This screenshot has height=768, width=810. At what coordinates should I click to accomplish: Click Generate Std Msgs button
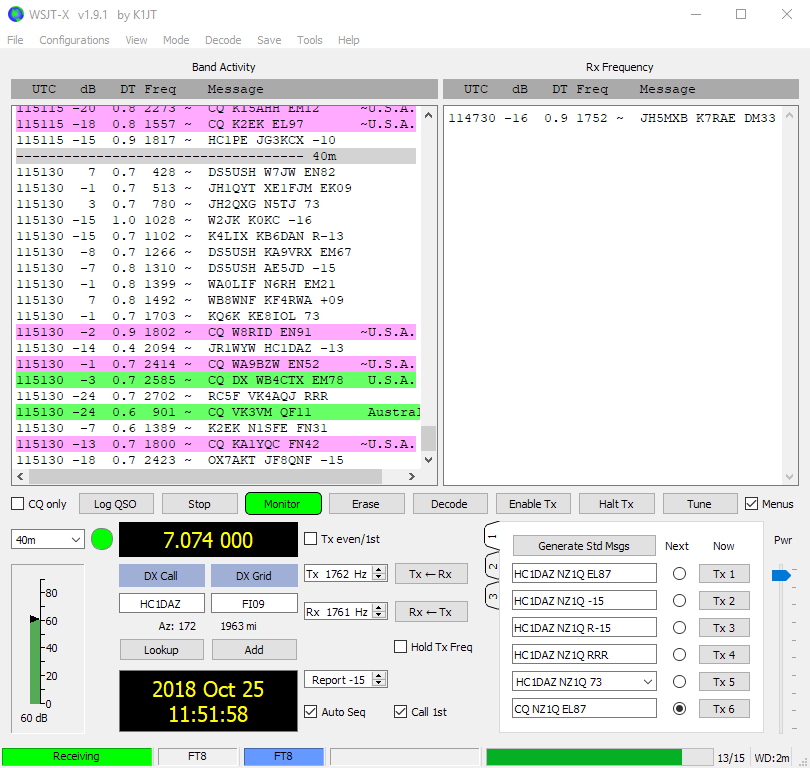(584, 546)
